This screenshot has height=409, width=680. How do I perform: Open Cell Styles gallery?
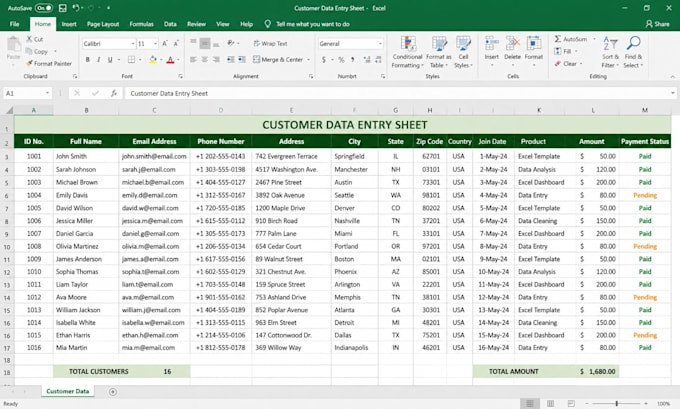tap(463, 52)
